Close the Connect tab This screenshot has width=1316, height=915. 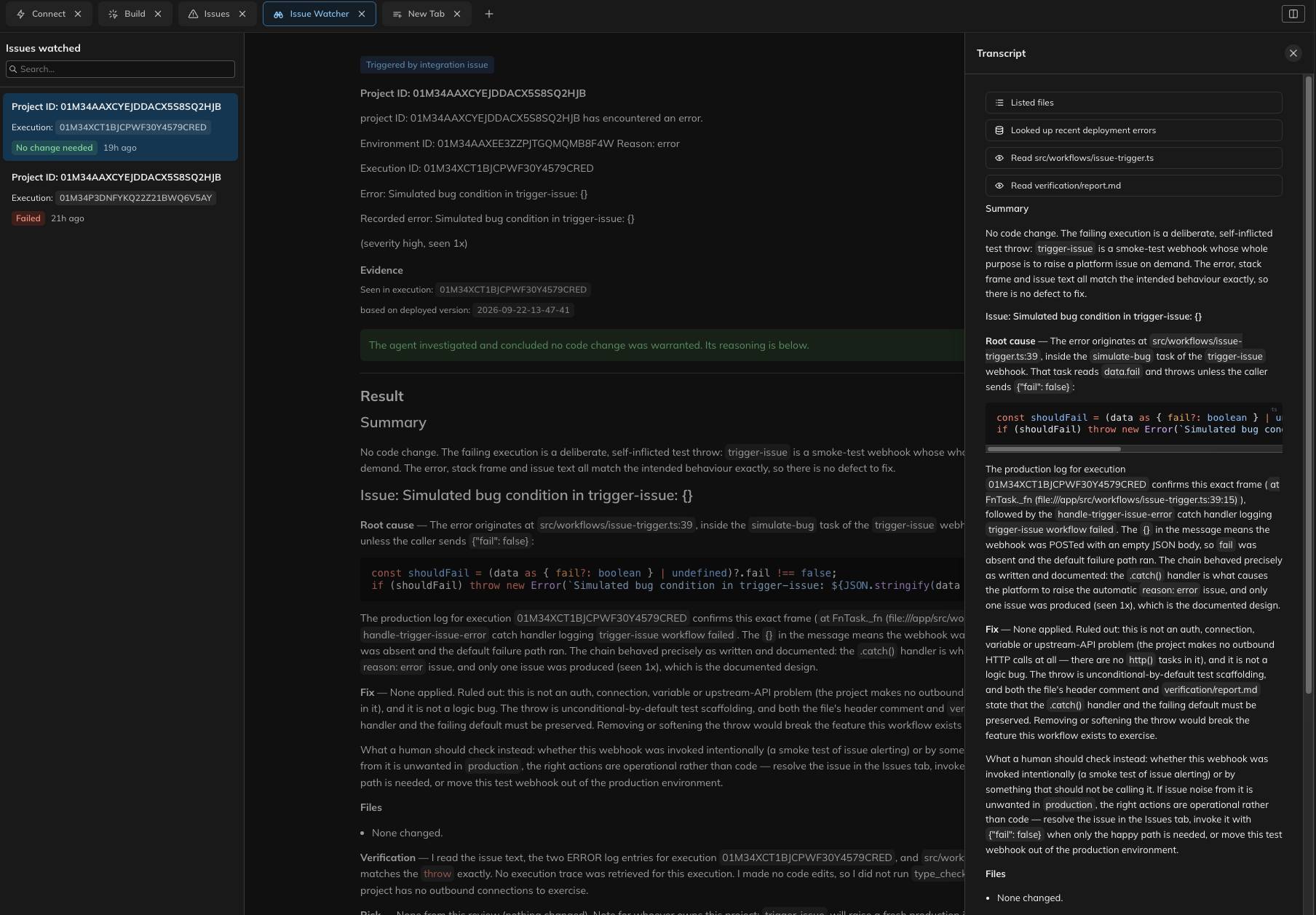coord(78,14)
